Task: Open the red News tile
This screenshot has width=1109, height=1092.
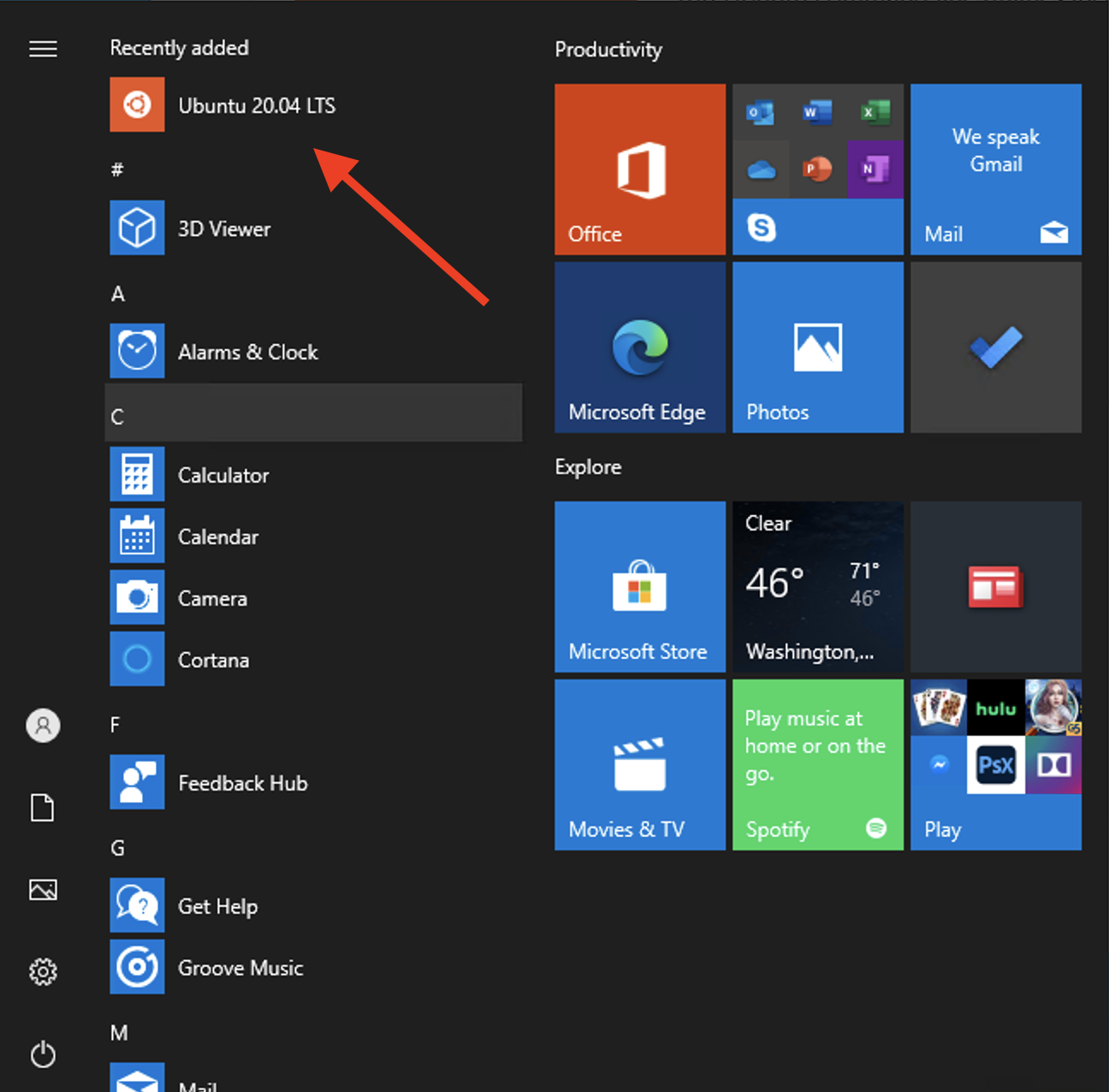Action: coord(996,587)
